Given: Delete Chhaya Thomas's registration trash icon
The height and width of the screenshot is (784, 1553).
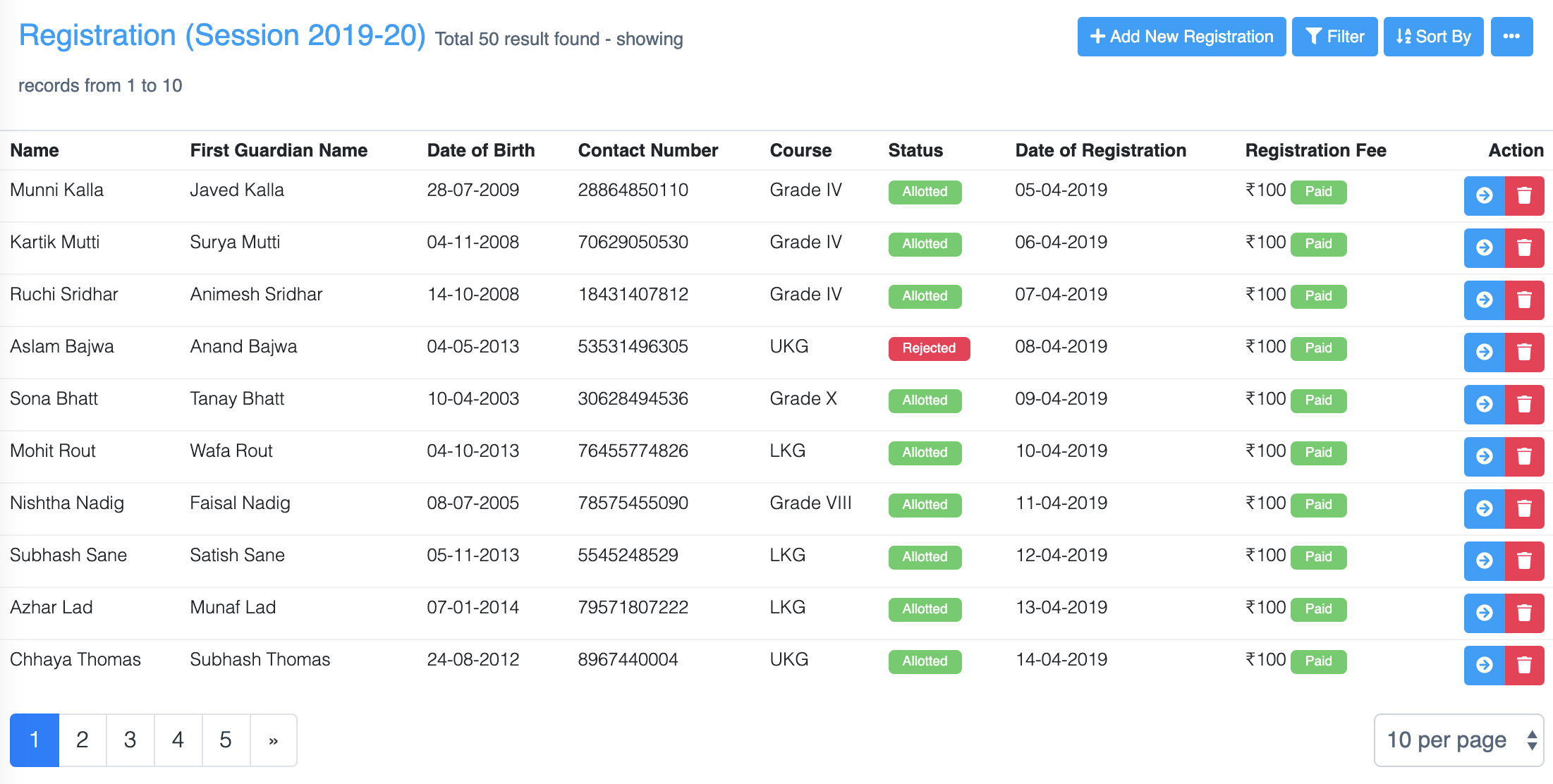Looking at the screenshot, I should 1524,666.
